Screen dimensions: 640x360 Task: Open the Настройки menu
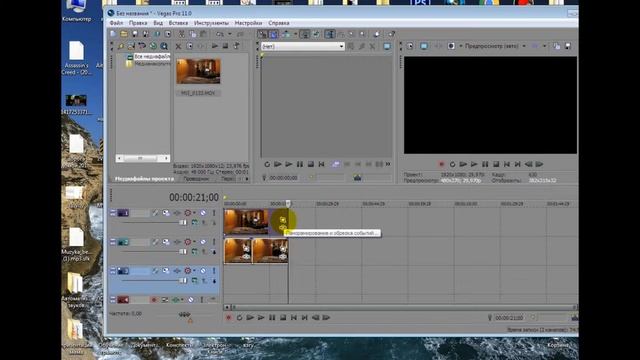(x=248, y=23)
